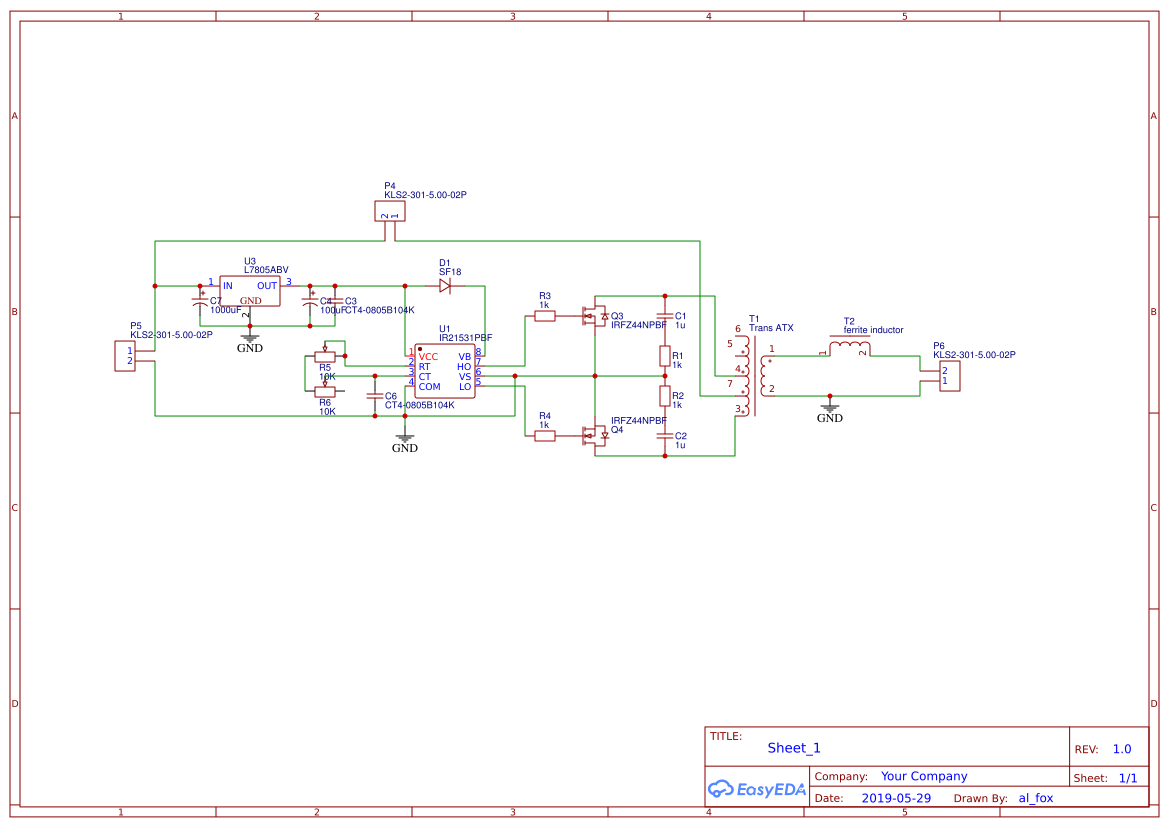Click the 'REV:' field label
Image resolution: width=1169 pixels, height=827 pixels.
point(1086,749)
